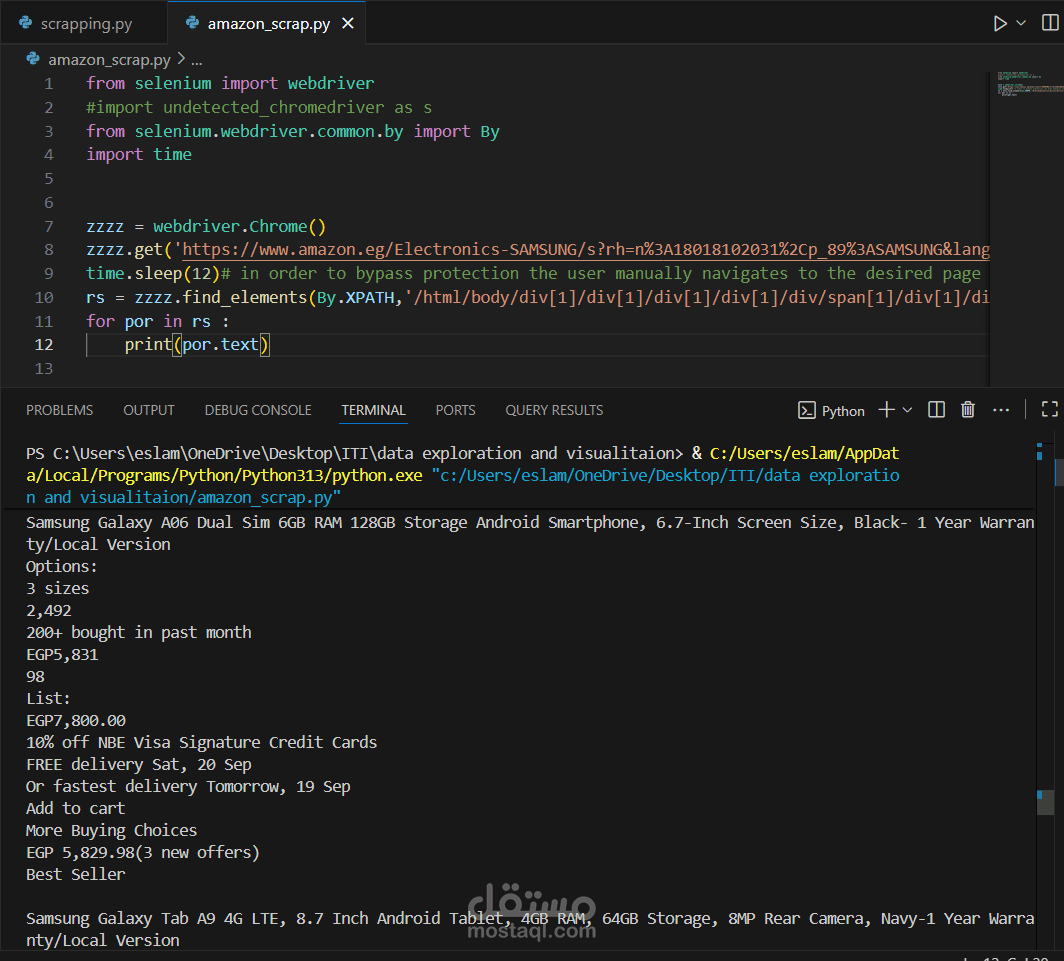Open the terminal more actions menu
This screenshot has height=961, width=1064.
coord(1000,410)
